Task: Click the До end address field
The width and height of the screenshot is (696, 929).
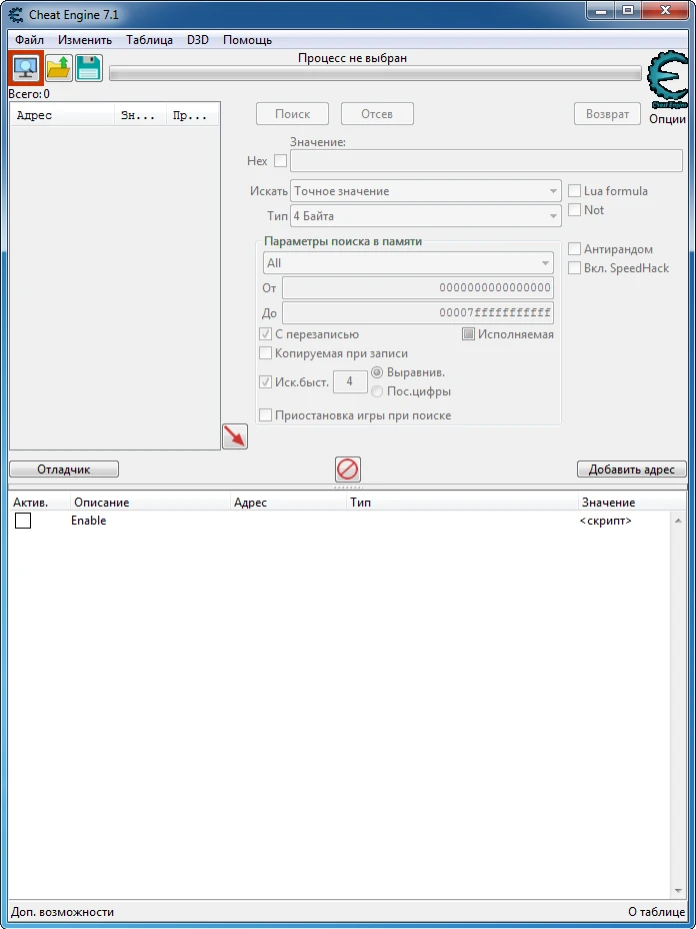Action: pyautogui.click(x=418, y=313)
